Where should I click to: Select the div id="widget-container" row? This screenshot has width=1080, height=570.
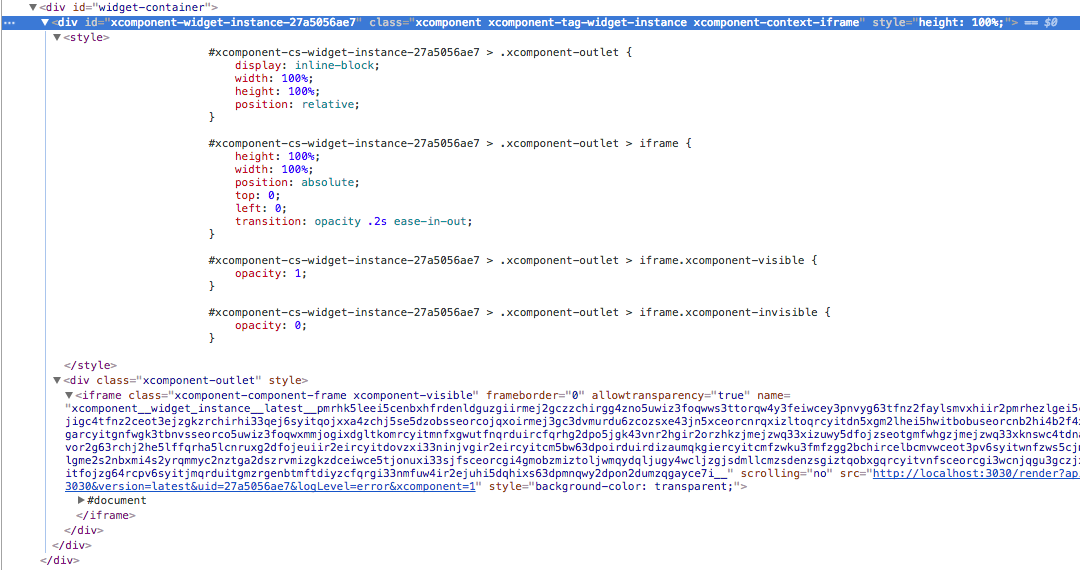[128, 8]
